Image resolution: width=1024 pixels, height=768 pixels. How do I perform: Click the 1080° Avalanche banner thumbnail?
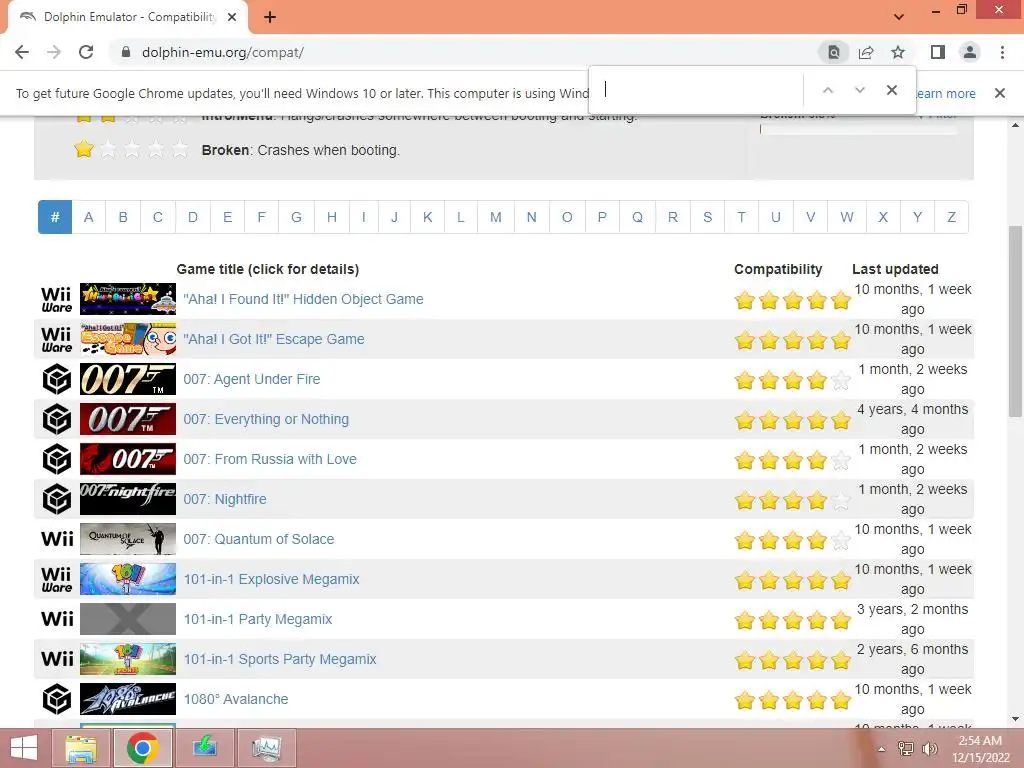tap(128, 699)
